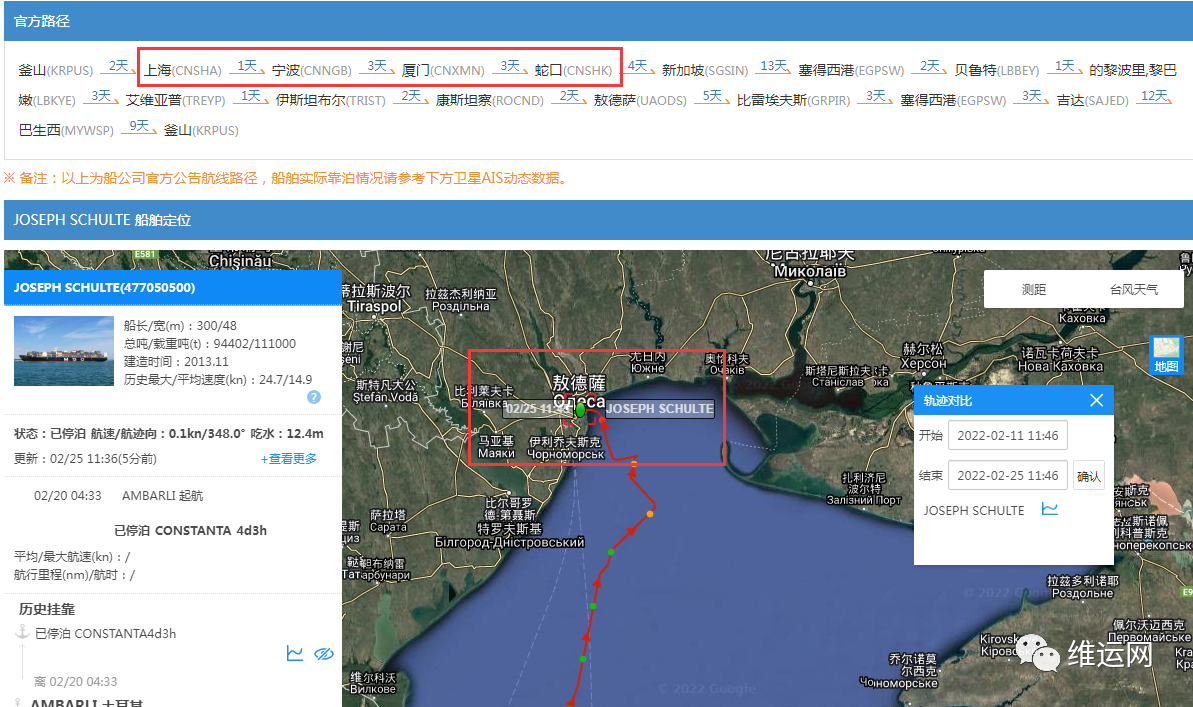Select port 蛇口(CNSHK) in the route
The image size is (1193, 707).
pyautogui.click(x=573, y=70)
